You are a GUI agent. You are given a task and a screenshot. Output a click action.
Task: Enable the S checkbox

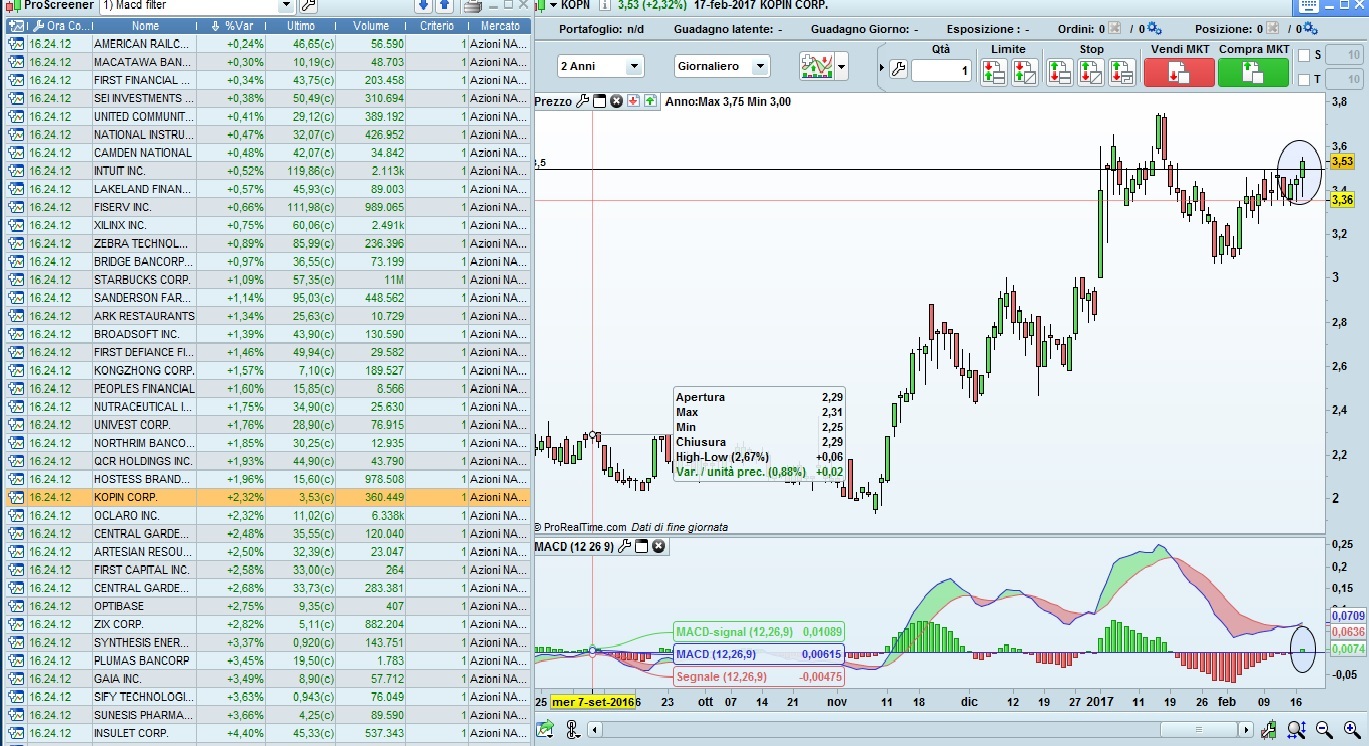[x=1303, y=55]
